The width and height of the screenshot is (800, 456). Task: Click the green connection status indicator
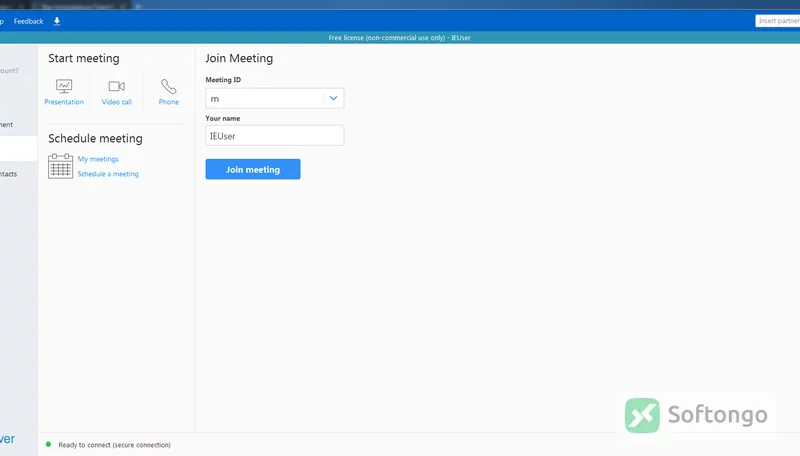click(48, 444)
